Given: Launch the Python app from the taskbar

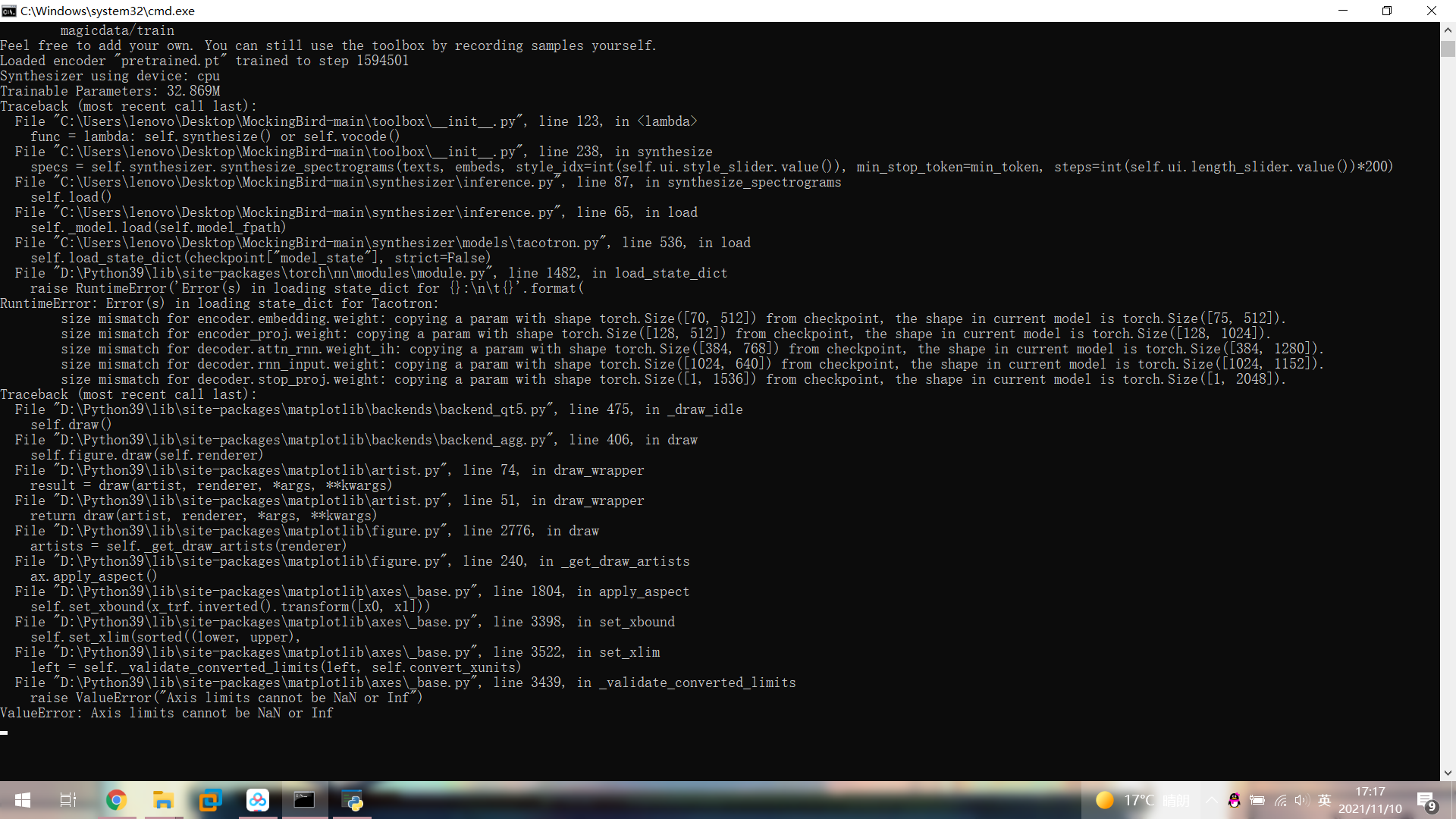Looking at the screenshot, I should (x=352, y=800).
